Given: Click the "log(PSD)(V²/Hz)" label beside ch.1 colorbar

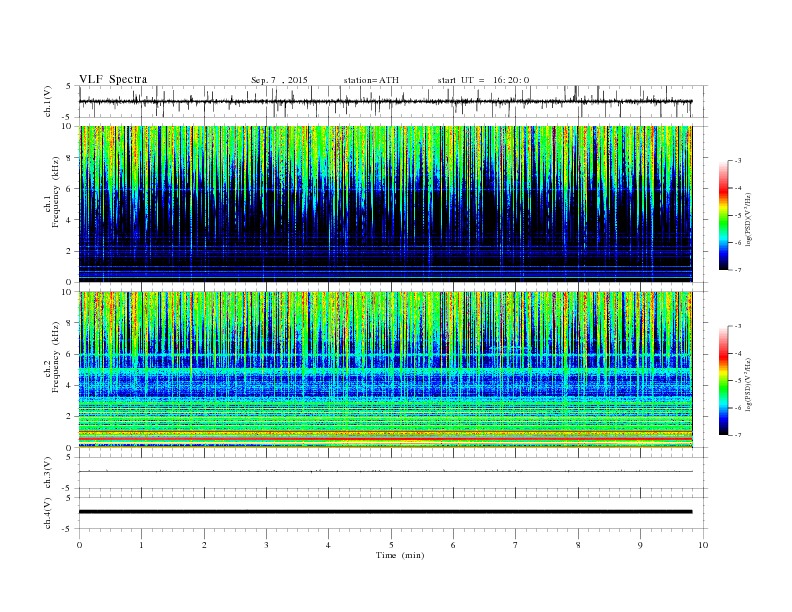Looking at the screenshot, I should [x=748, y=220].
